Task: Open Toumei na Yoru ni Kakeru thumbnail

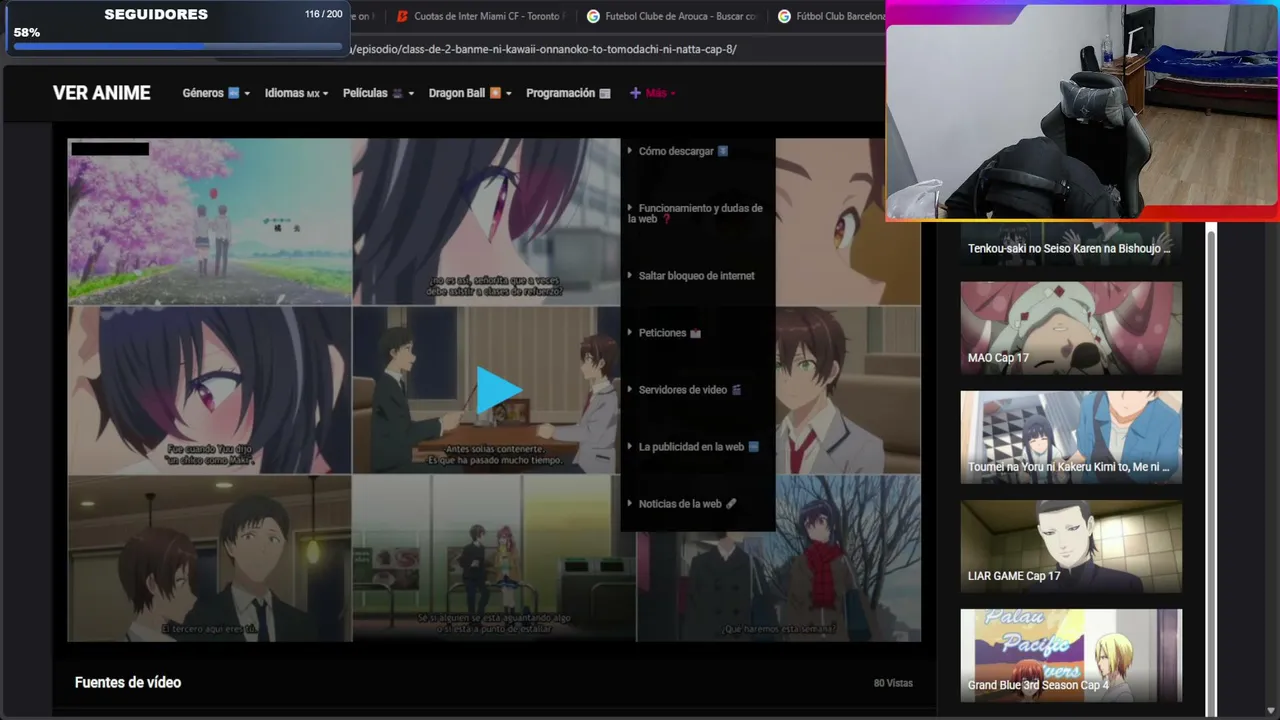Action: pyautogui.click(x=1071, y=437)
